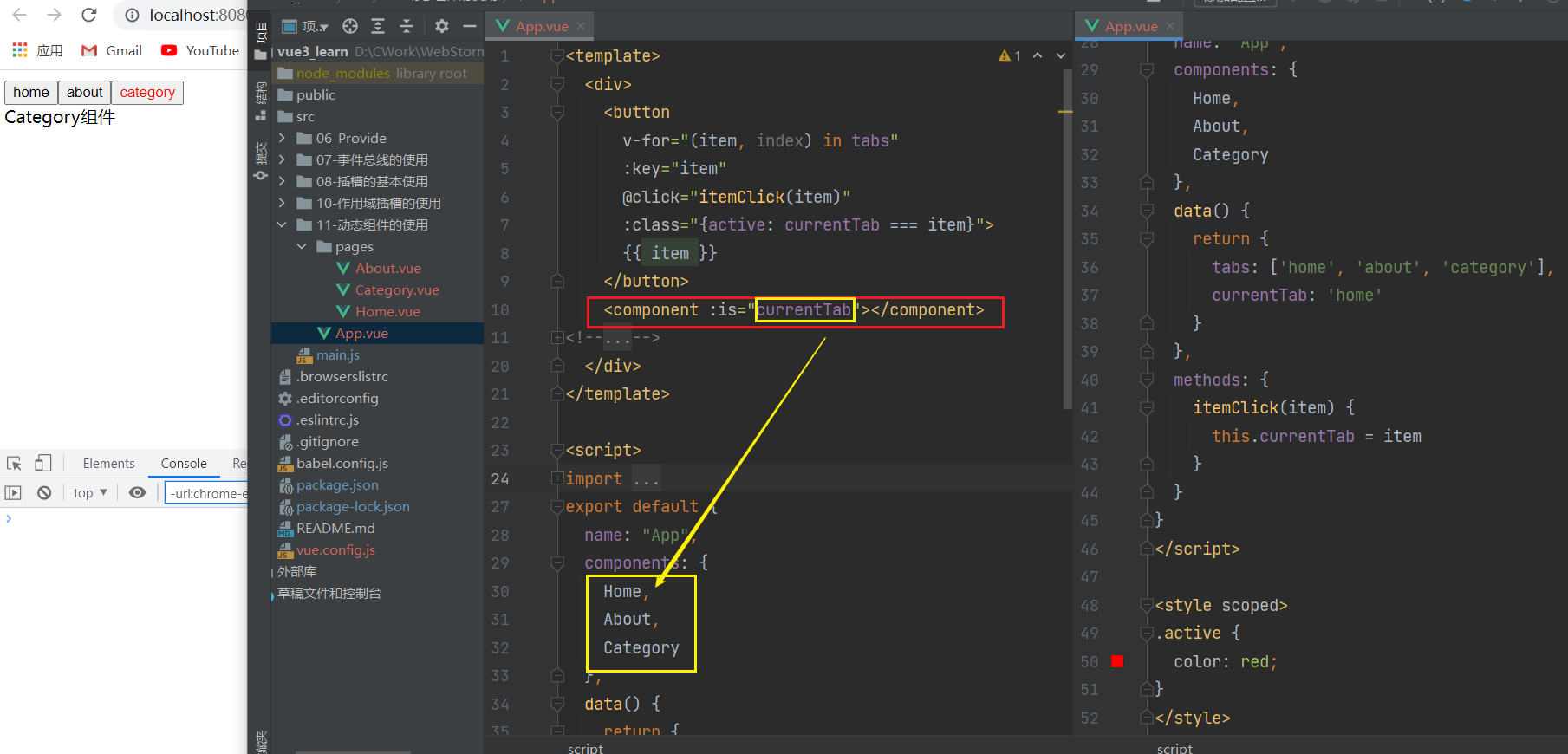Clear the DevTools console

(x=44, y=493)
